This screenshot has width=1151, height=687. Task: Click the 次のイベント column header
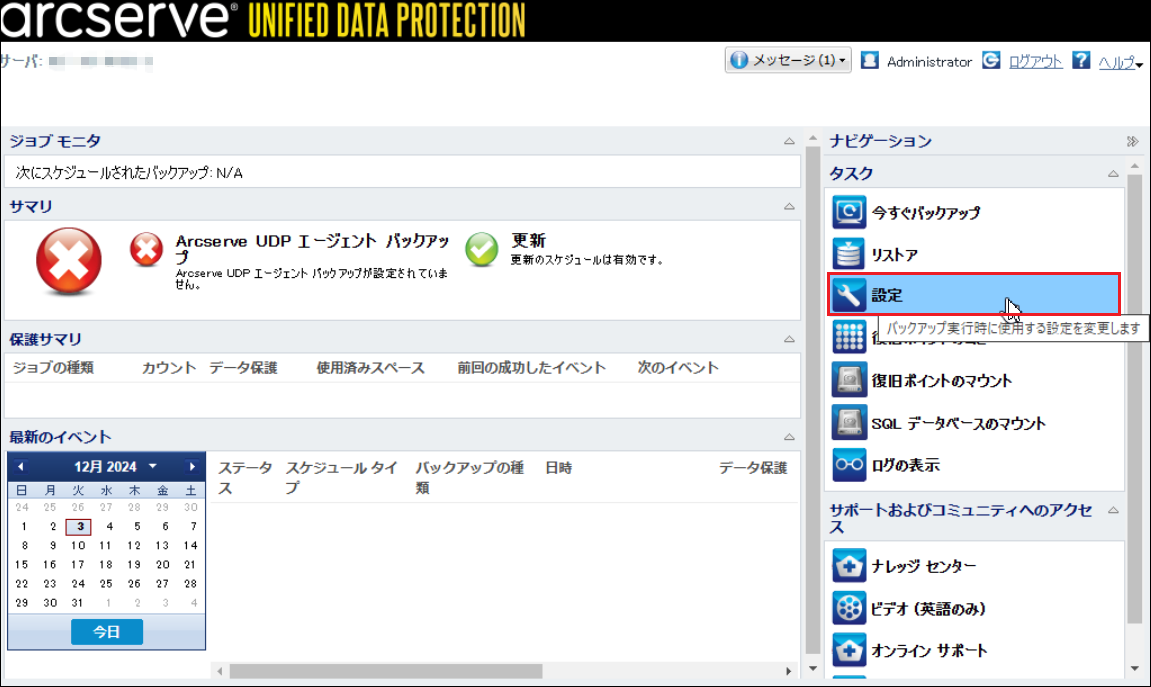[678, 368]
